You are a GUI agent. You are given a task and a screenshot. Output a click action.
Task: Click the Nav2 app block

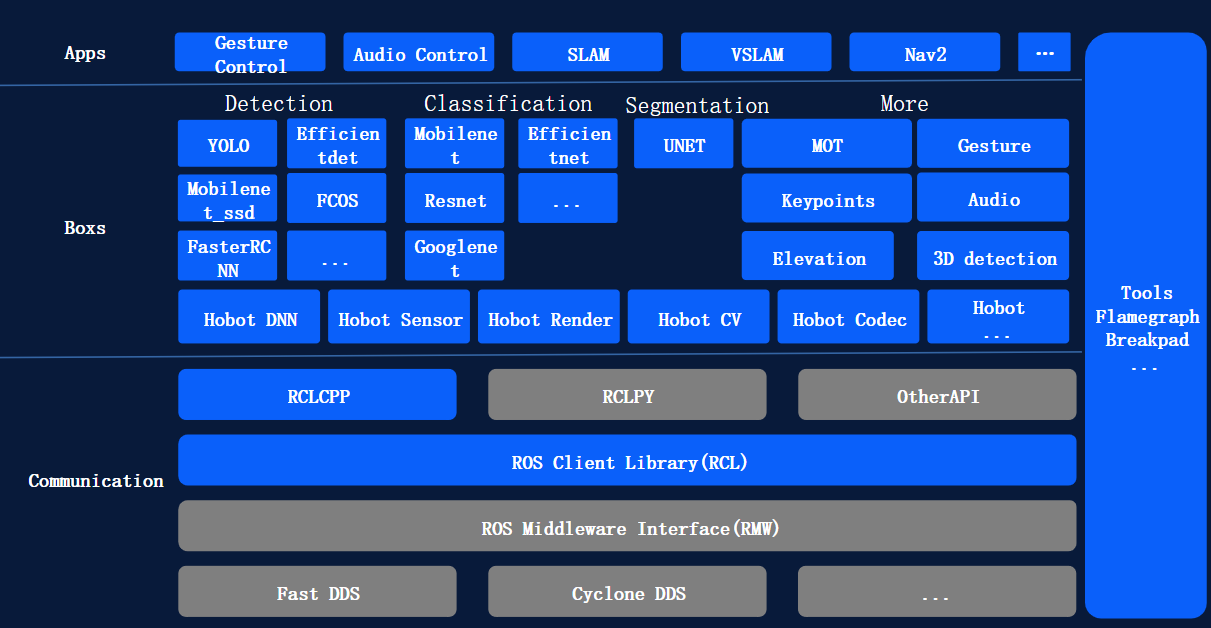(x=925, y=53)
